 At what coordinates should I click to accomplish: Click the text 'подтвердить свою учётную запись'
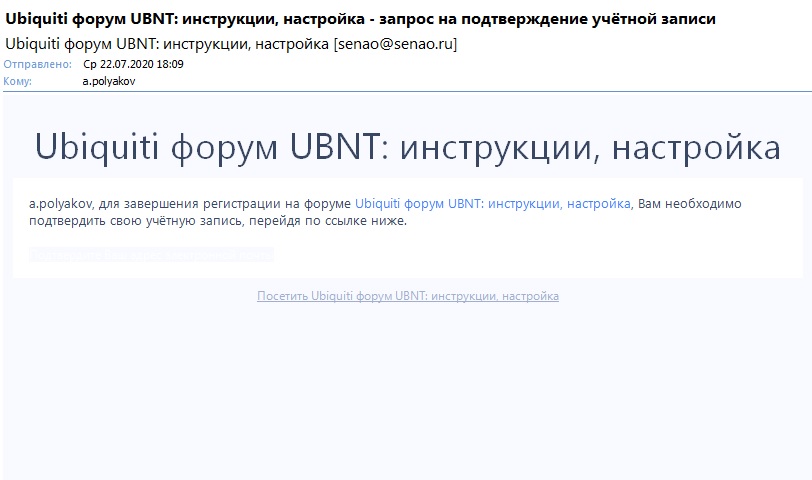(x=137, y=221)
